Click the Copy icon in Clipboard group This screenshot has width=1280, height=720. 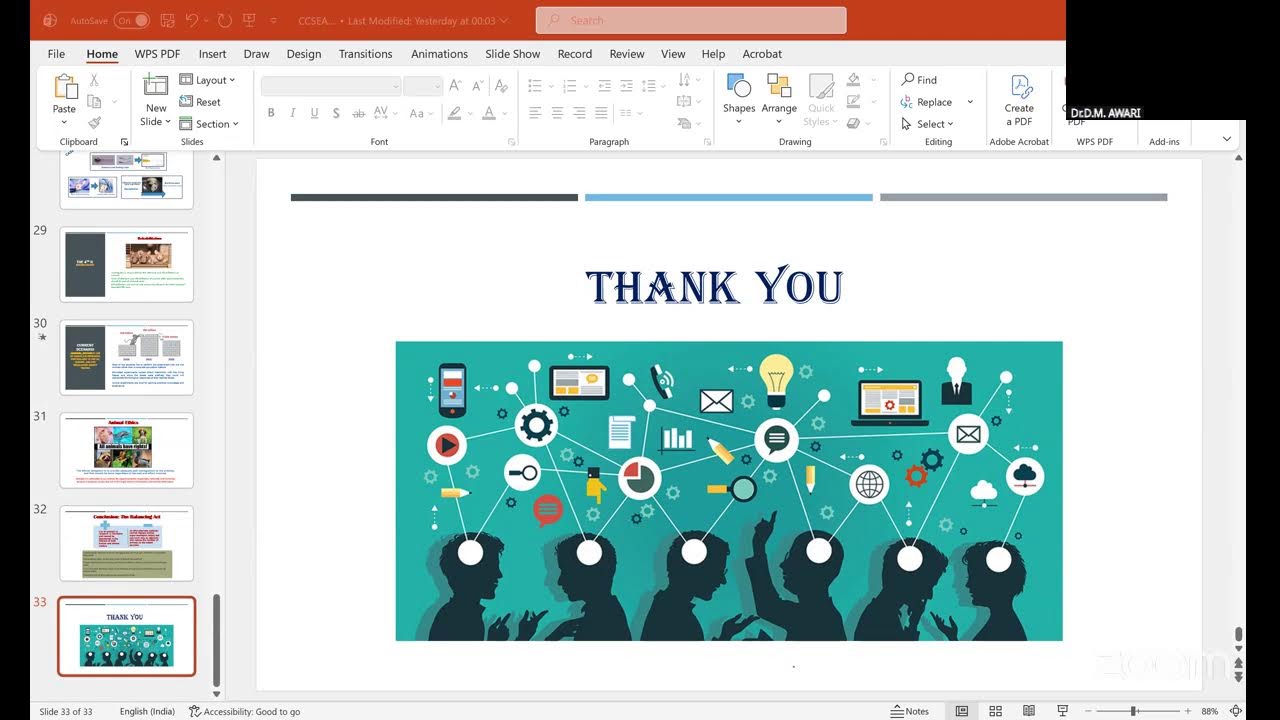[x=94, y=102]
